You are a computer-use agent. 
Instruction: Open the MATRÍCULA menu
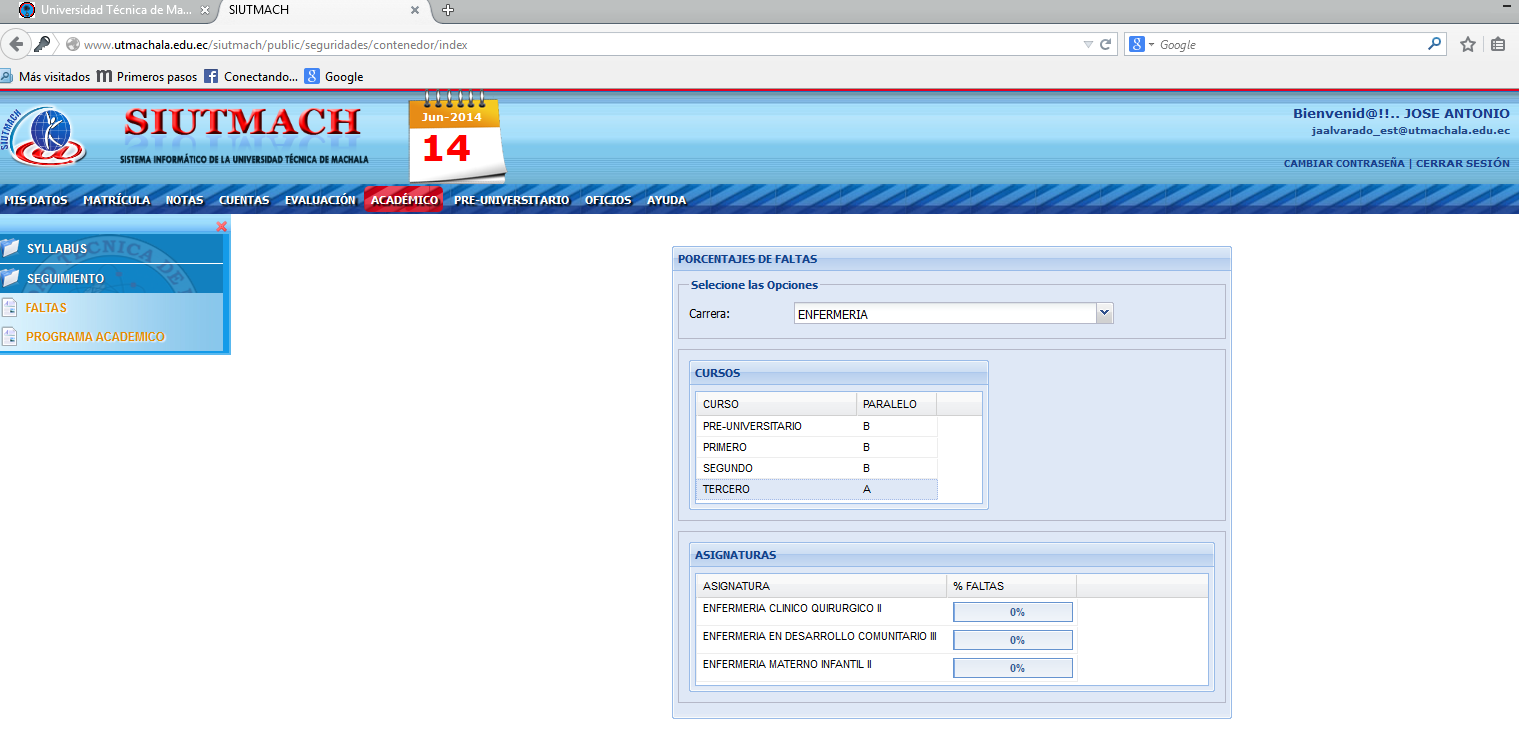[x=117, y=200]
